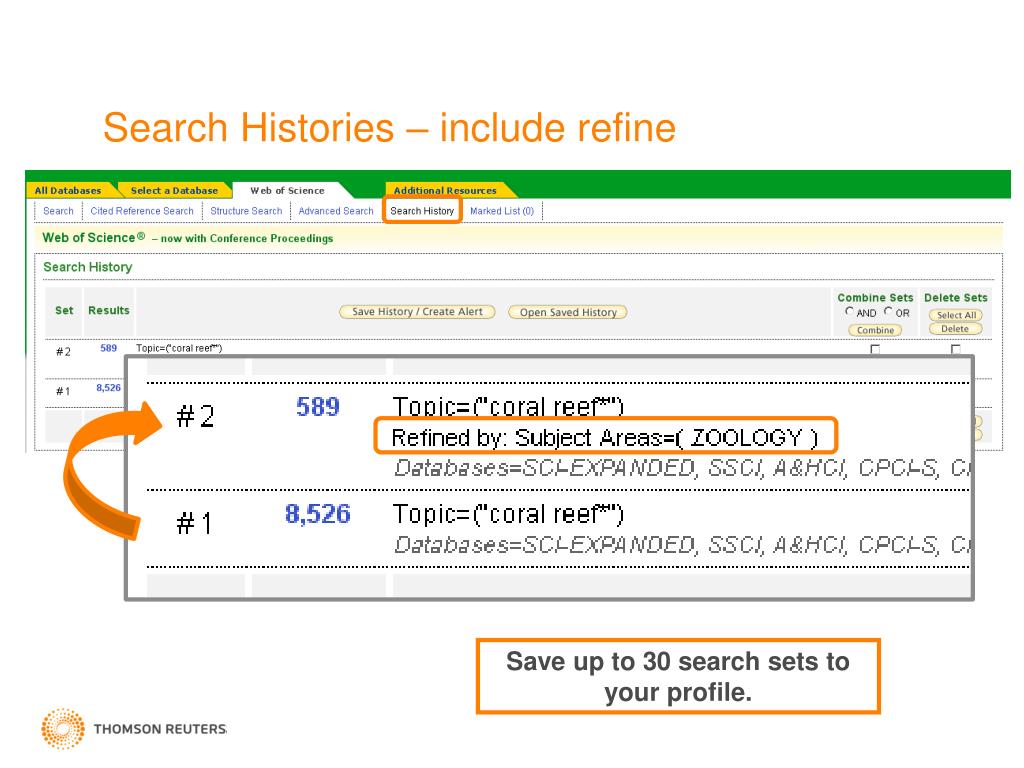Open the Search History page
The image size is (1024, 768).
(x=422, y=211)
